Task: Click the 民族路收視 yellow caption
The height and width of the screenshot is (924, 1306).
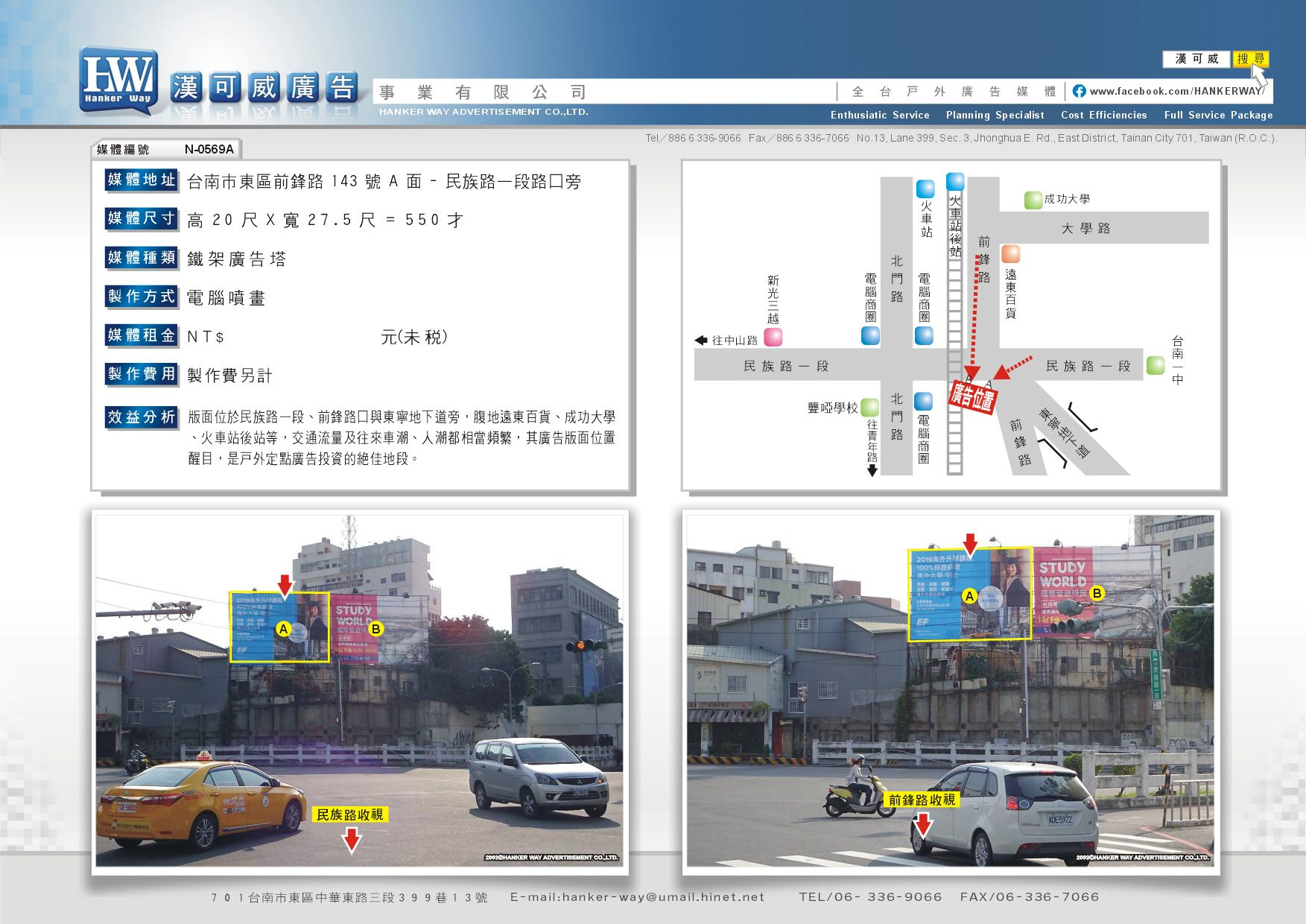Action: (x=349, y=814)
